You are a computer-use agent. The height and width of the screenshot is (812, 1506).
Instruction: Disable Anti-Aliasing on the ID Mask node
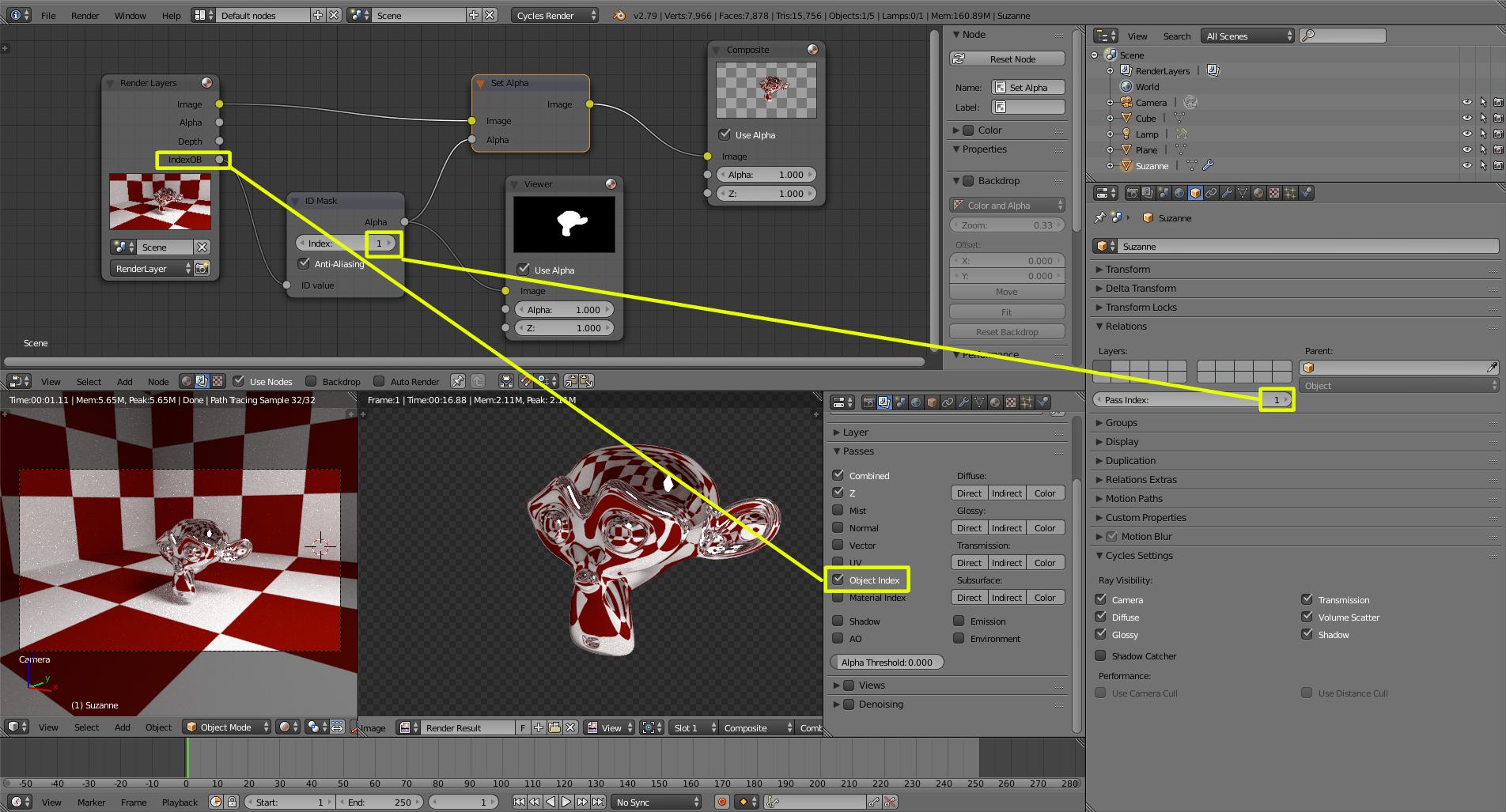tap(304, 263)
